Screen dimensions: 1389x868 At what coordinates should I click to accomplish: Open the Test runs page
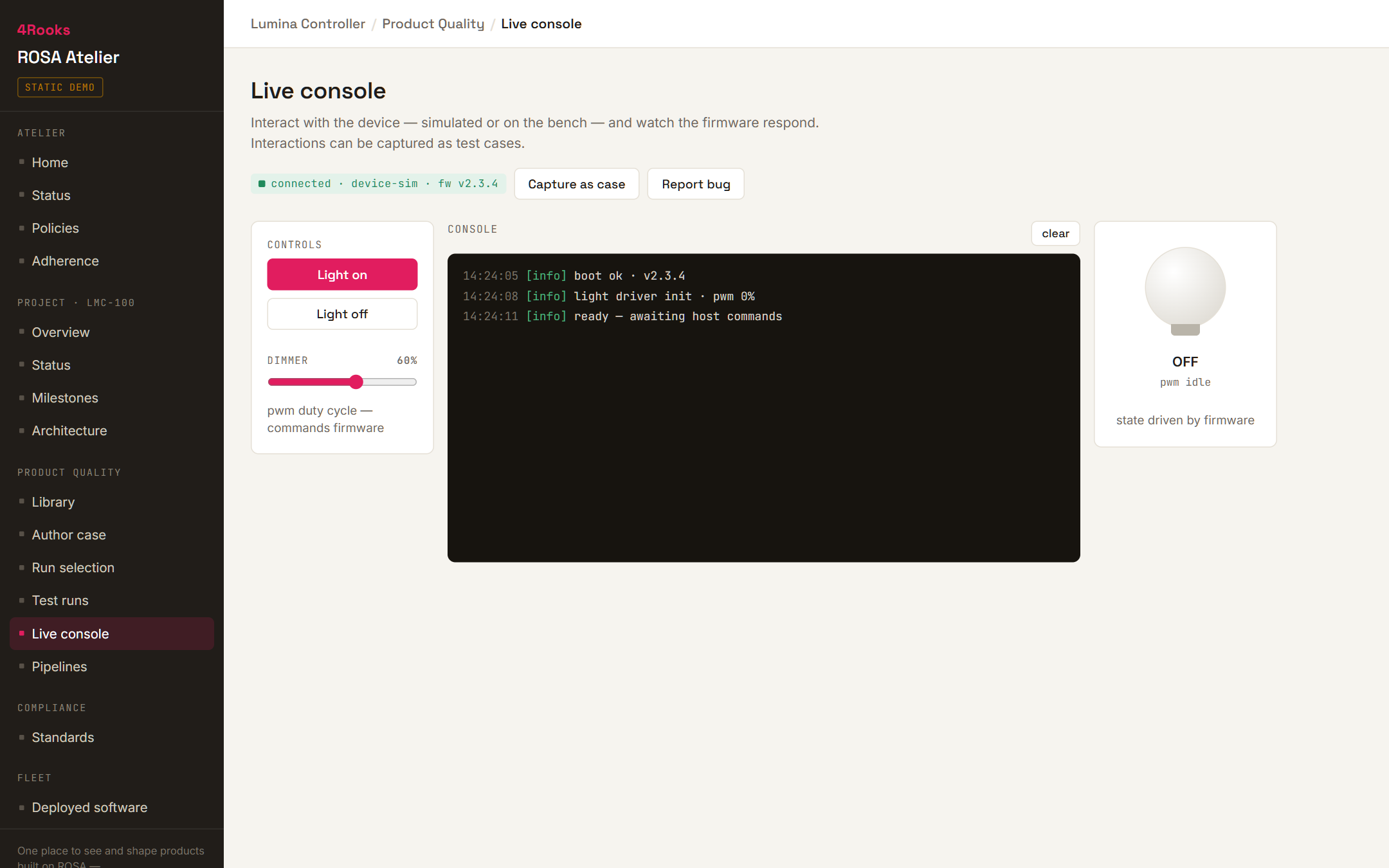(112, 601)
